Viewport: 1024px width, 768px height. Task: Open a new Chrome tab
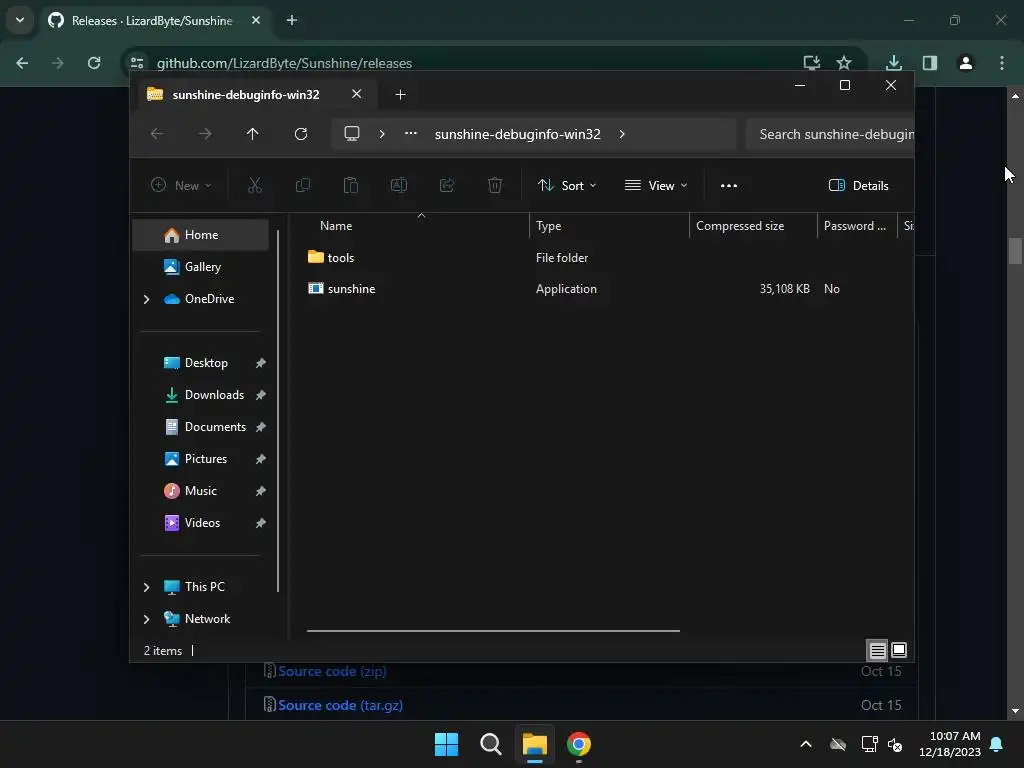(x=292, y=20)
